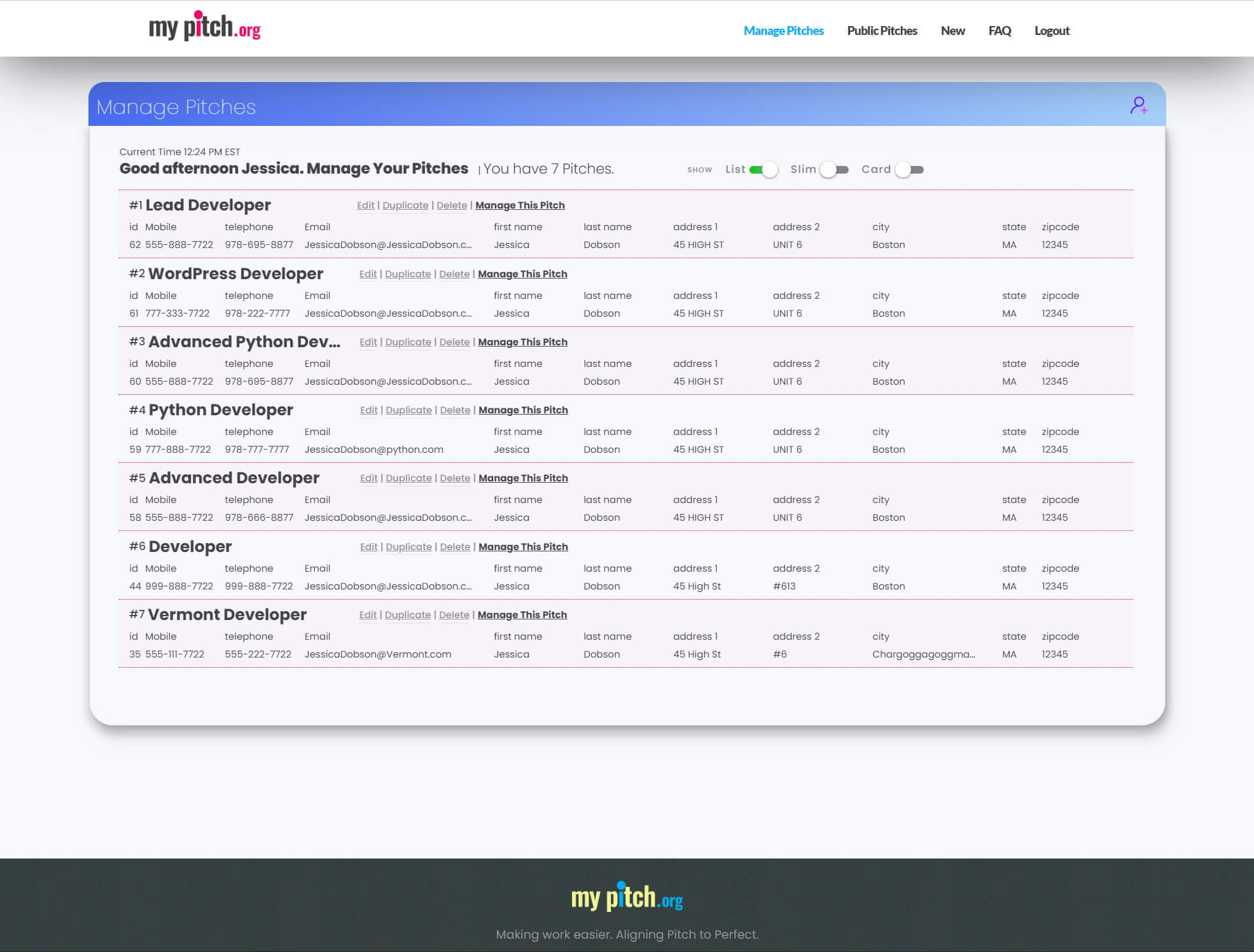
Task: Click the mypitch.org logo top left
Action: click(x=203, y=28)
